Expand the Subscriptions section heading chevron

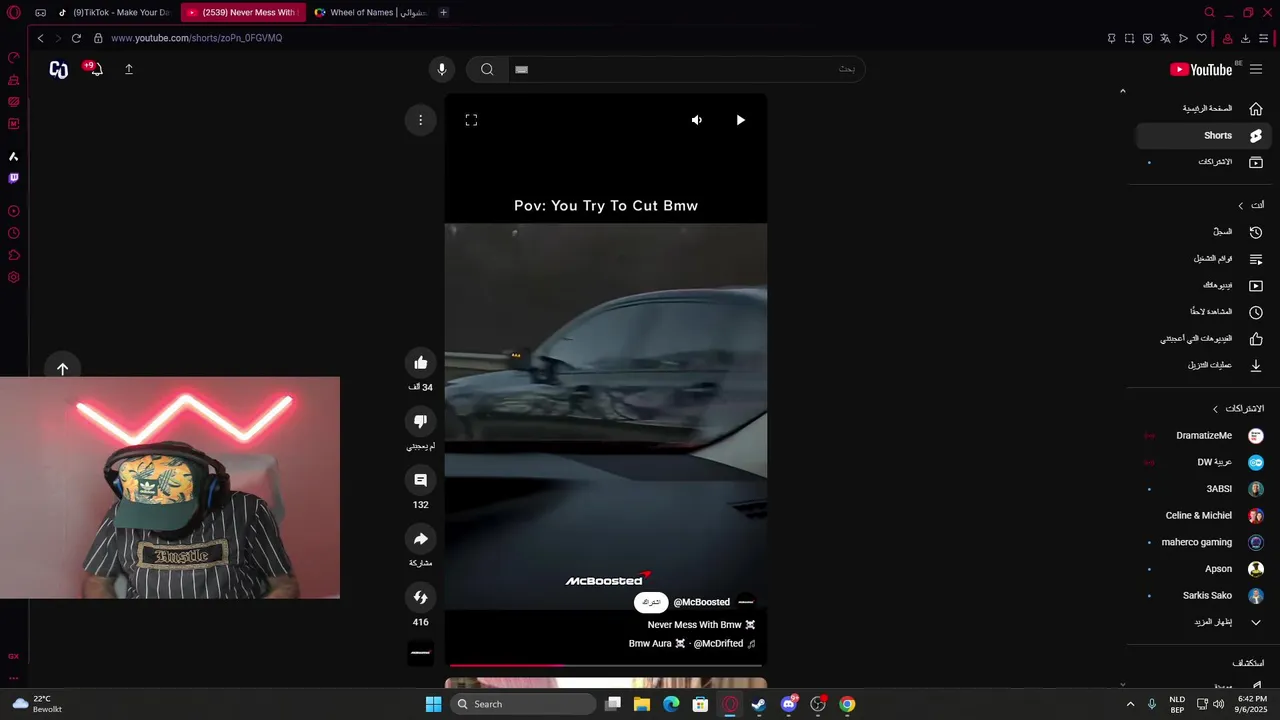[x=1216, y=409]
